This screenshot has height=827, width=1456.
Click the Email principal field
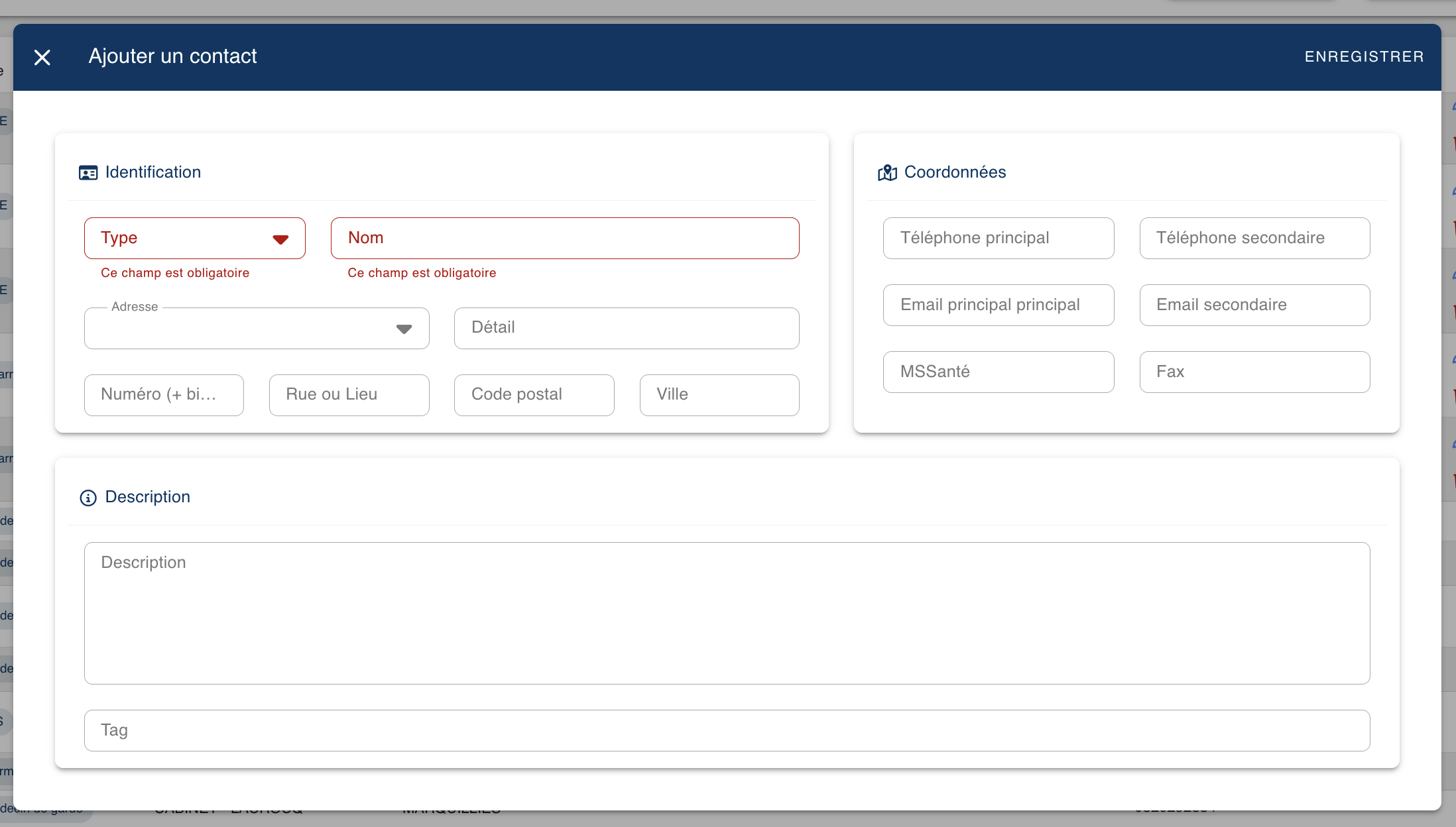998,305
